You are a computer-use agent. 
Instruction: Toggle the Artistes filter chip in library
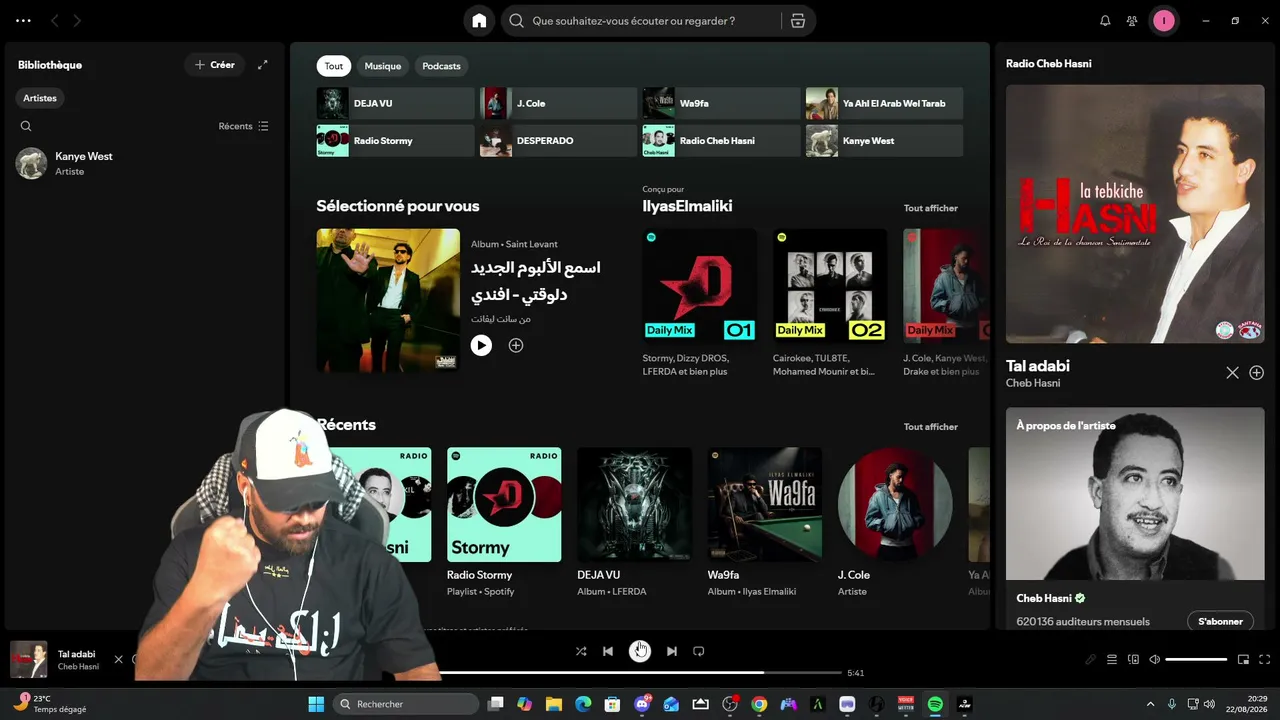point(40,98)
